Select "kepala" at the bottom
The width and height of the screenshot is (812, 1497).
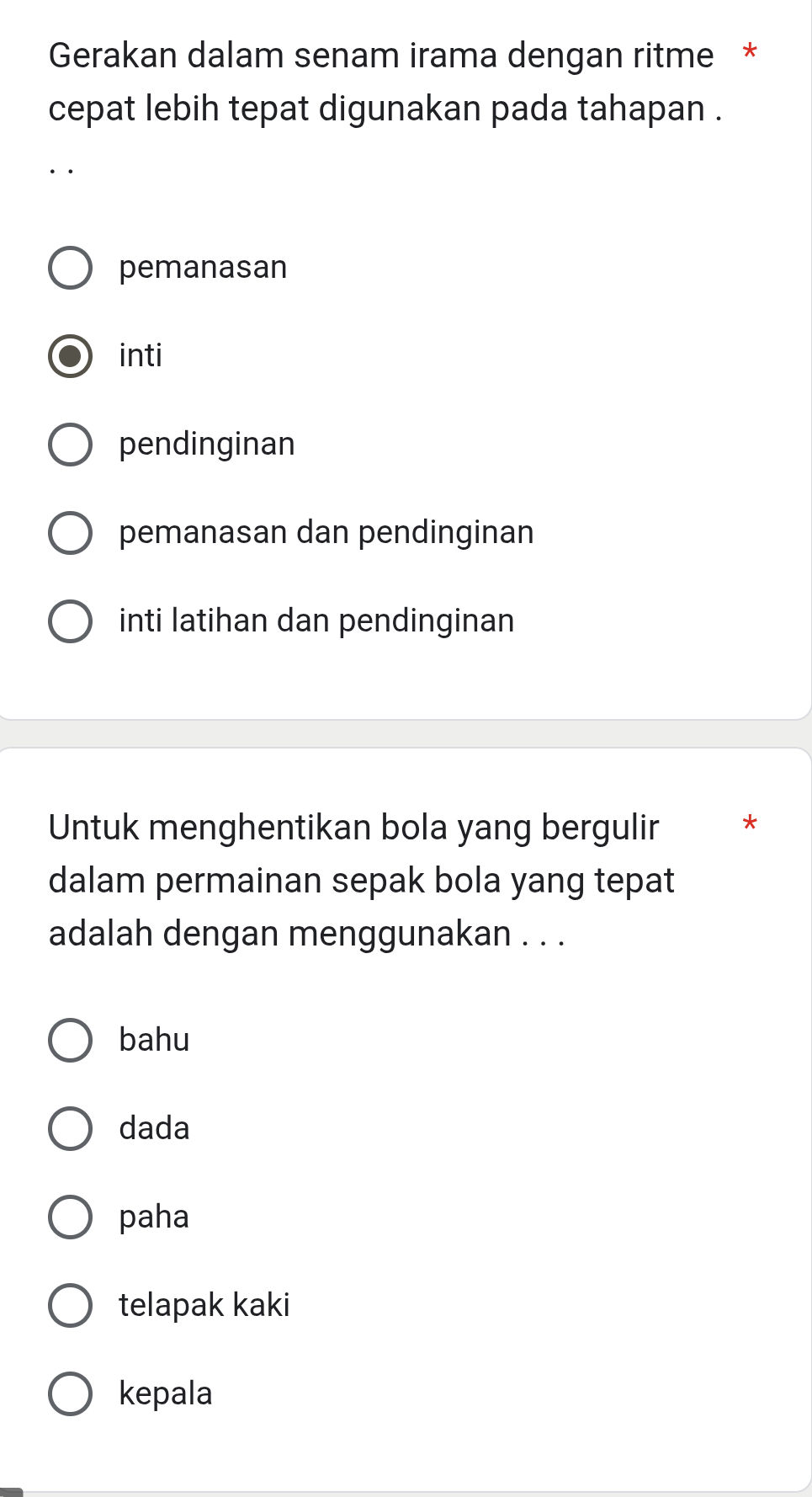tap(71, 1394)
